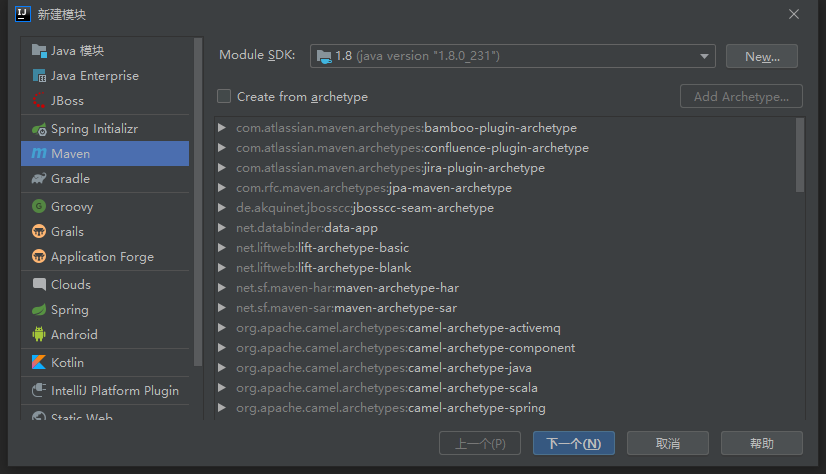Viewport: 826px width, 474px height.
Task: Expand the lift-archetype-basic node
Action: pyautogui.click(x=222, y=248)
